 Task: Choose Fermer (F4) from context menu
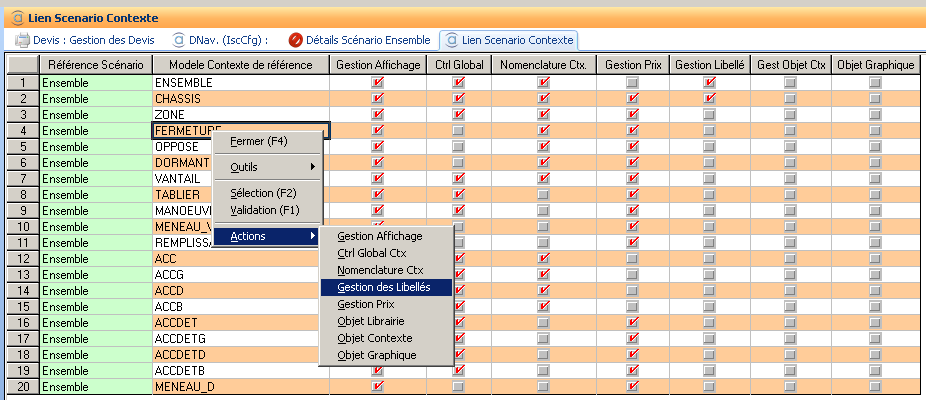259,142
